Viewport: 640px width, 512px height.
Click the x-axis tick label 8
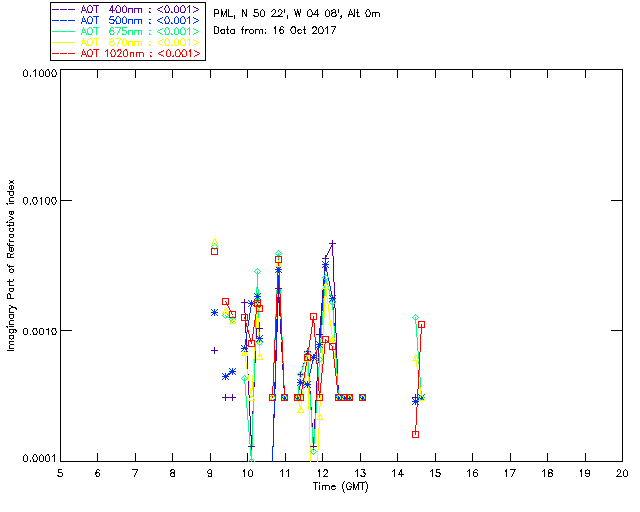[173, 473]
